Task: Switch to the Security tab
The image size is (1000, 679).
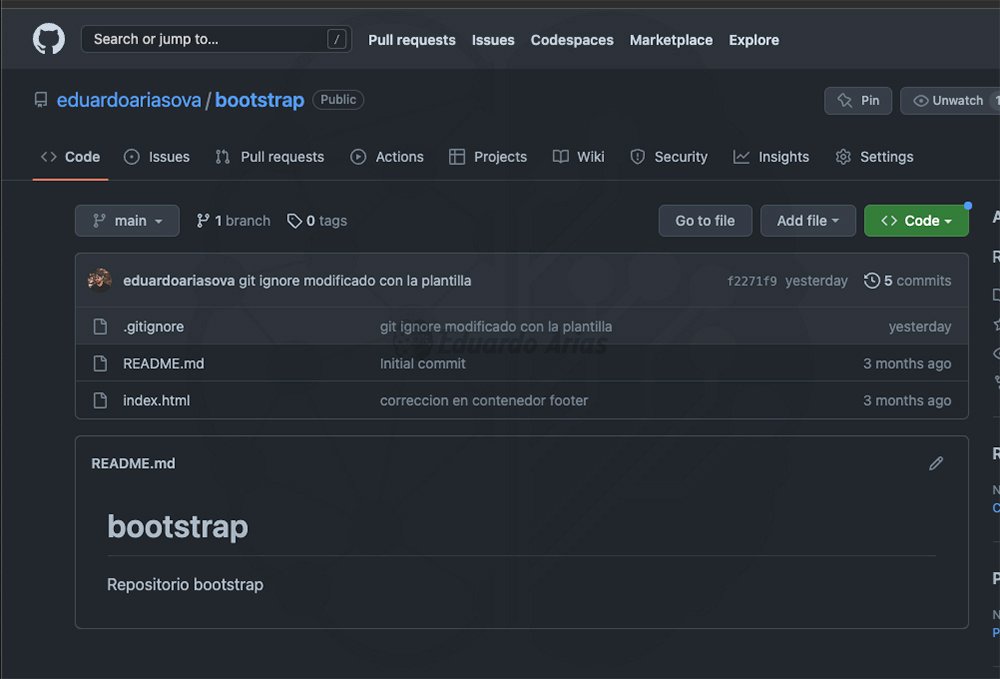Action: pyautogui.click(x=668, y=157)
